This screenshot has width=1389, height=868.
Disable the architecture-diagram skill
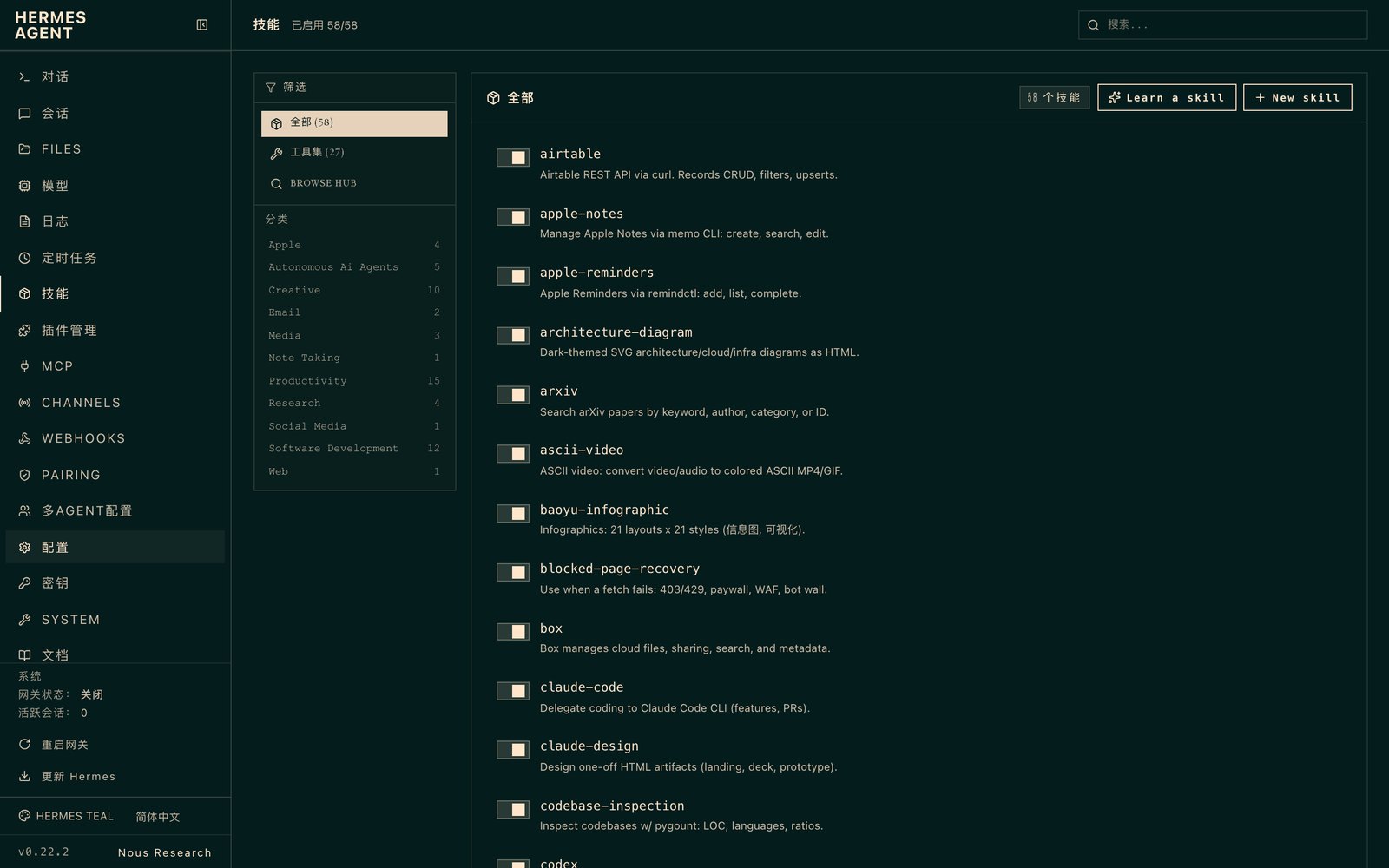[513, 335]
